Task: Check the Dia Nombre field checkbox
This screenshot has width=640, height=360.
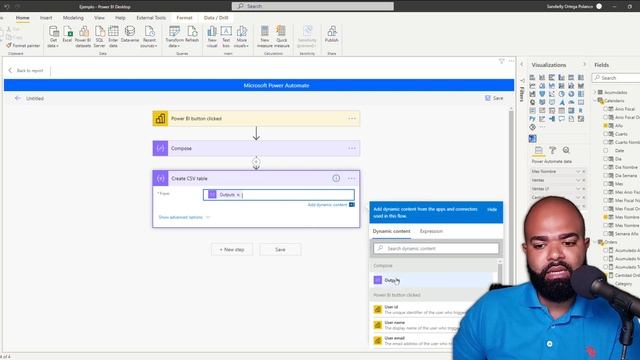Action: (606, 167)
